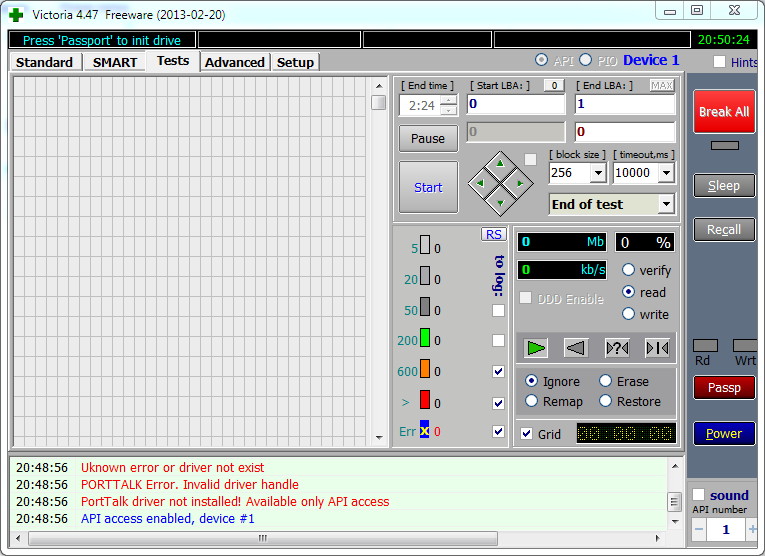Image resolution: width=765 pixels, height=556 pixels.
Task: Click the log scroll down arrow
Action: click(x=675, y=521)
